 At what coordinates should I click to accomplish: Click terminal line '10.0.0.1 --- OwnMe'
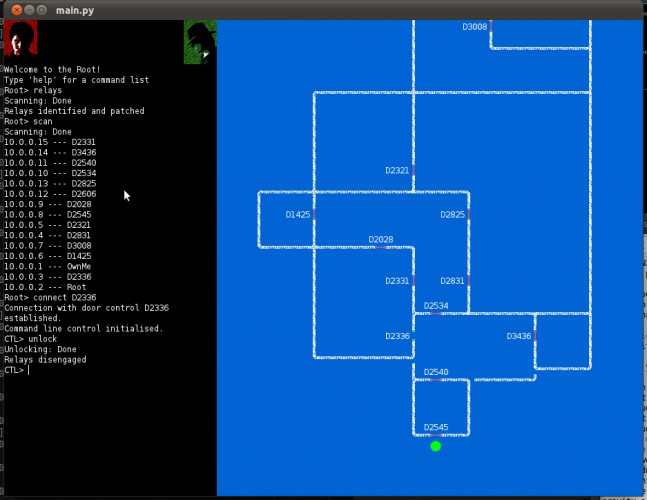(x=48, y=267)
